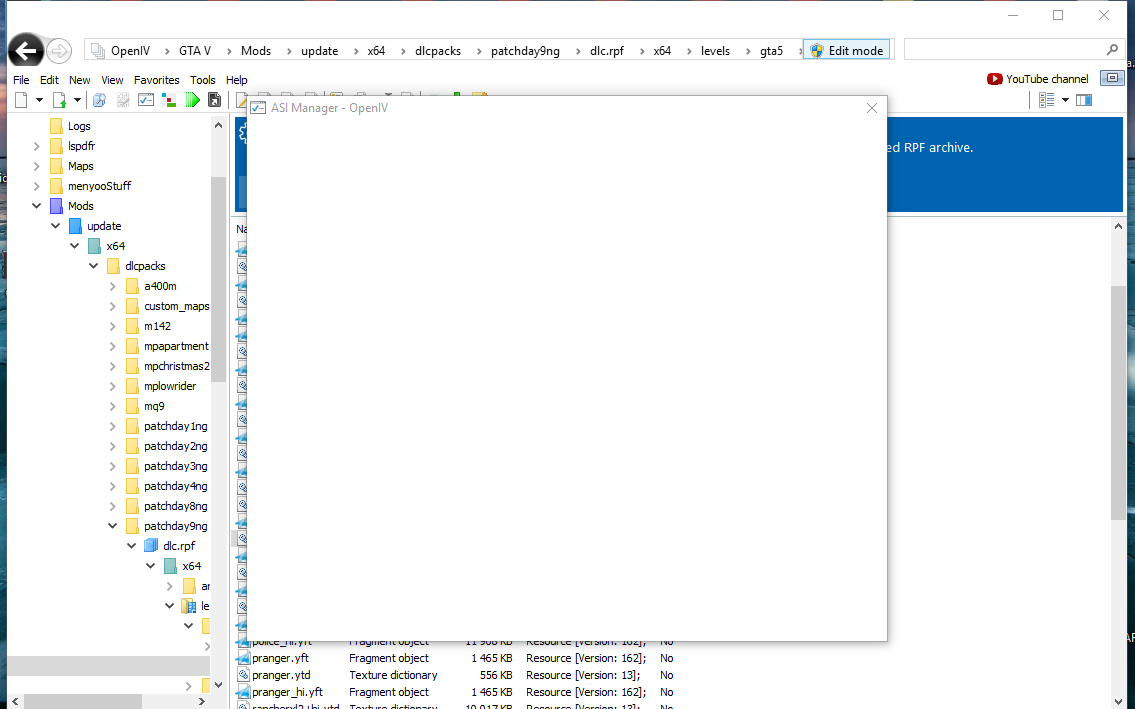Image resolution: width=1135 pixels, height=709 pixels.
Task: Toggle Edit mode
Action: [x=846, y=51]
